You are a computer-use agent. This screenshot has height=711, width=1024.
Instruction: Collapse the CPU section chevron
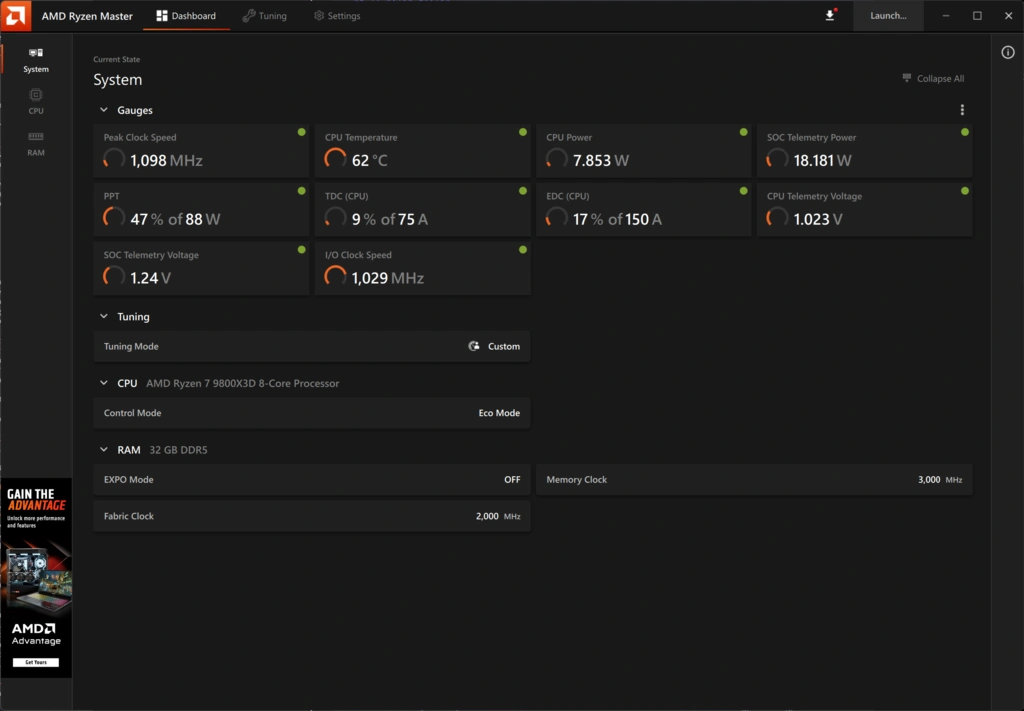coord(104,383)
